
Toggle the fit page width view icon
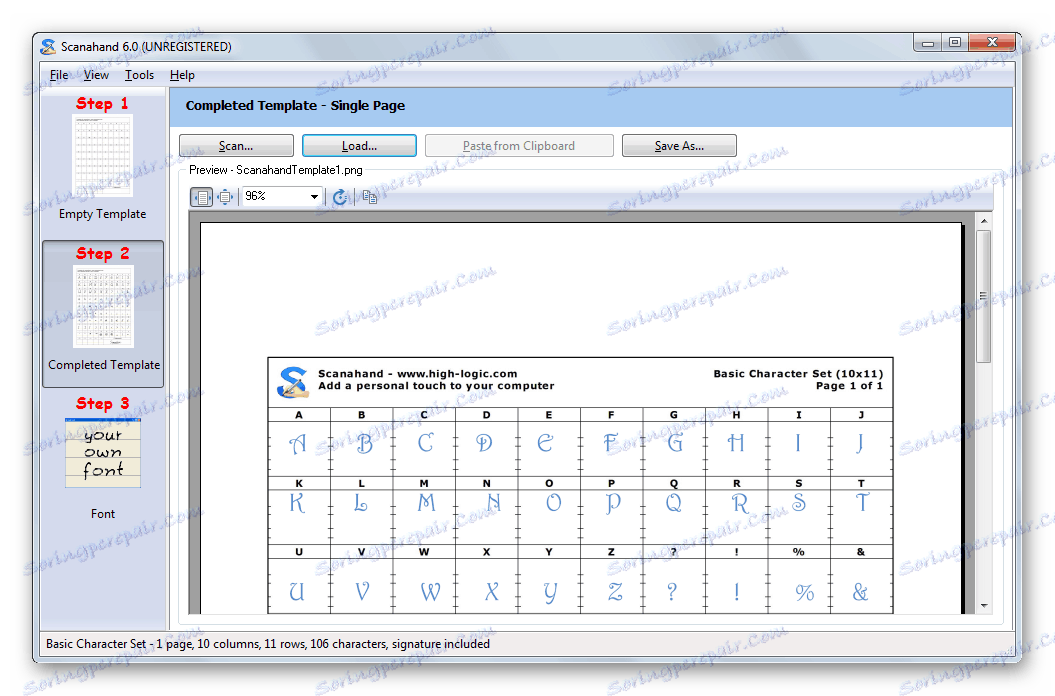point(202,197)
